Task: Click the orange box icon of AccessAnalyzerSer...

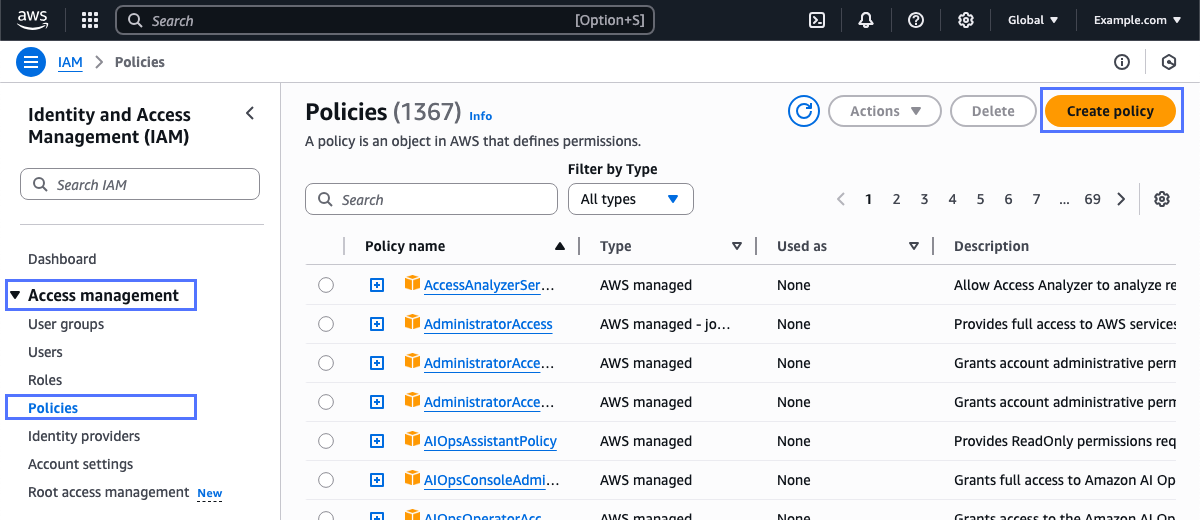Action: (412, 284)
